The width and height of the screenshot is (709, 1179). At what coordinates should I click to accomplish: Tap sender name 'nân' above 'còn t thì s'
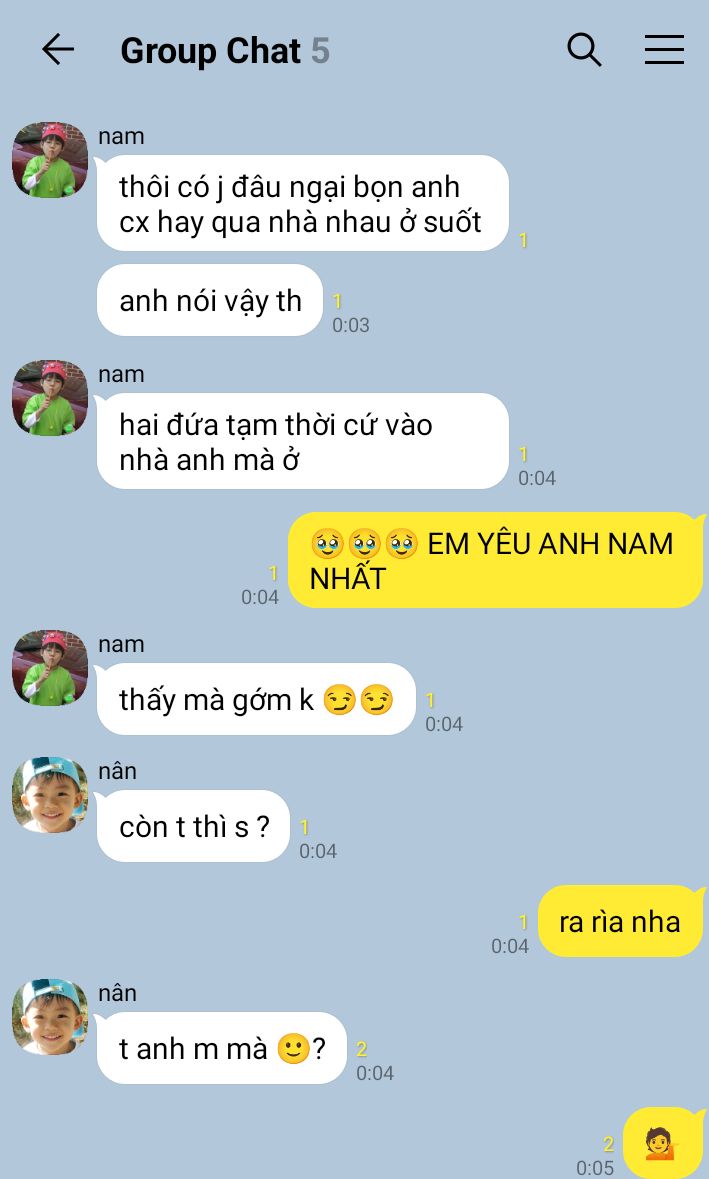(117, 771)
